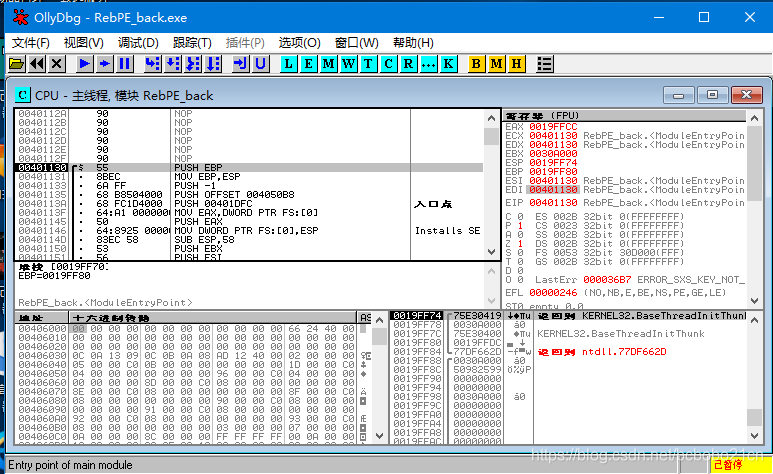Click the Run thread arrow icon

point(105,64)
